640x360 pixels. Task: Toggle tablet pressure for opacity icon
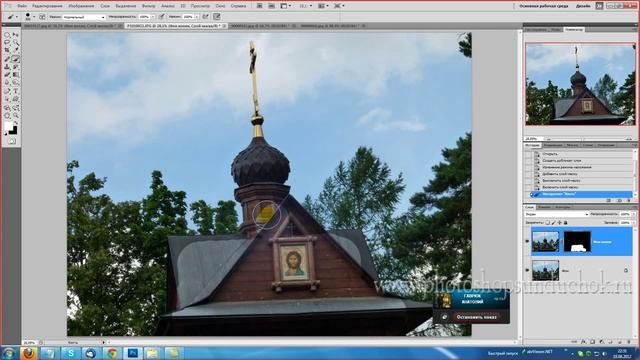[161, 17]
